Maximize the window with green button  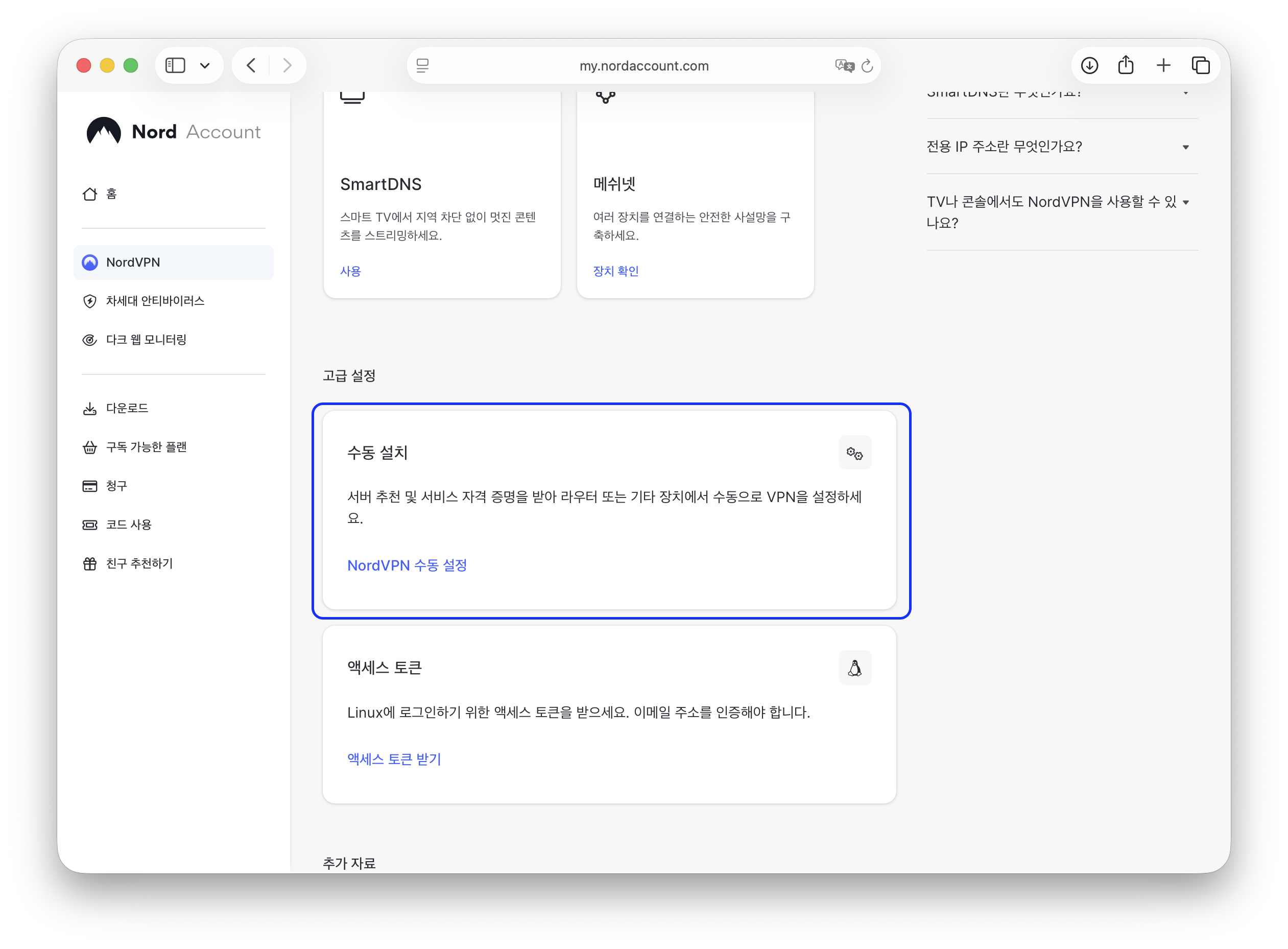coord(131,65)
